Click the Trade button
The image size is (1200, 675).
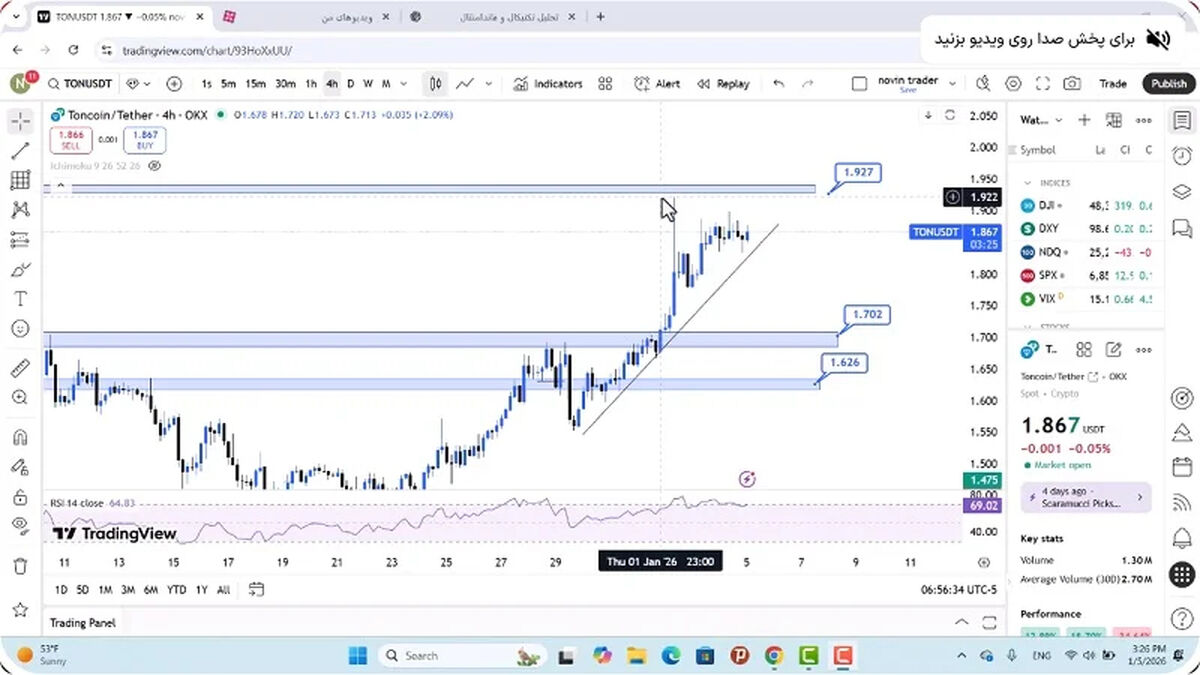pyautogui.click(x=1113, y=84)
